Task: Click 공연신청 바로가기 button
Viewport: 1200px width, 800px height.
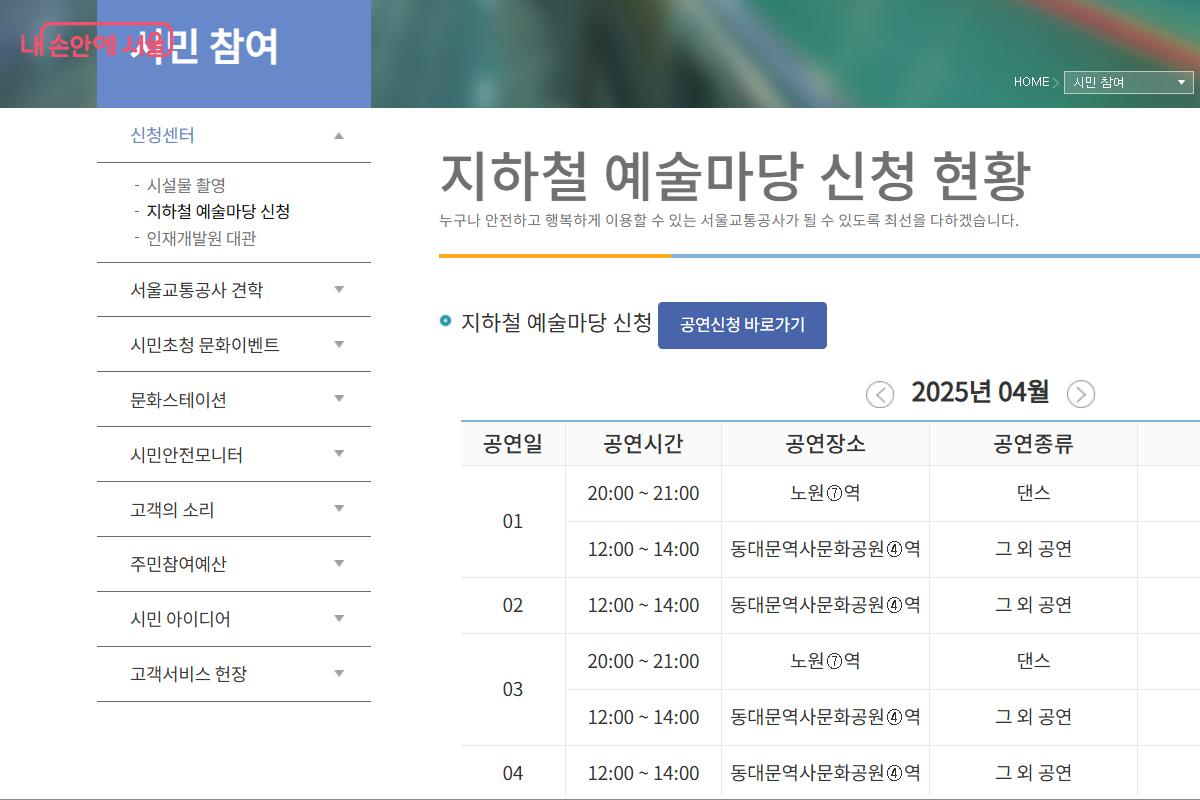Action: pyautogui.click(x=742, y=325)
